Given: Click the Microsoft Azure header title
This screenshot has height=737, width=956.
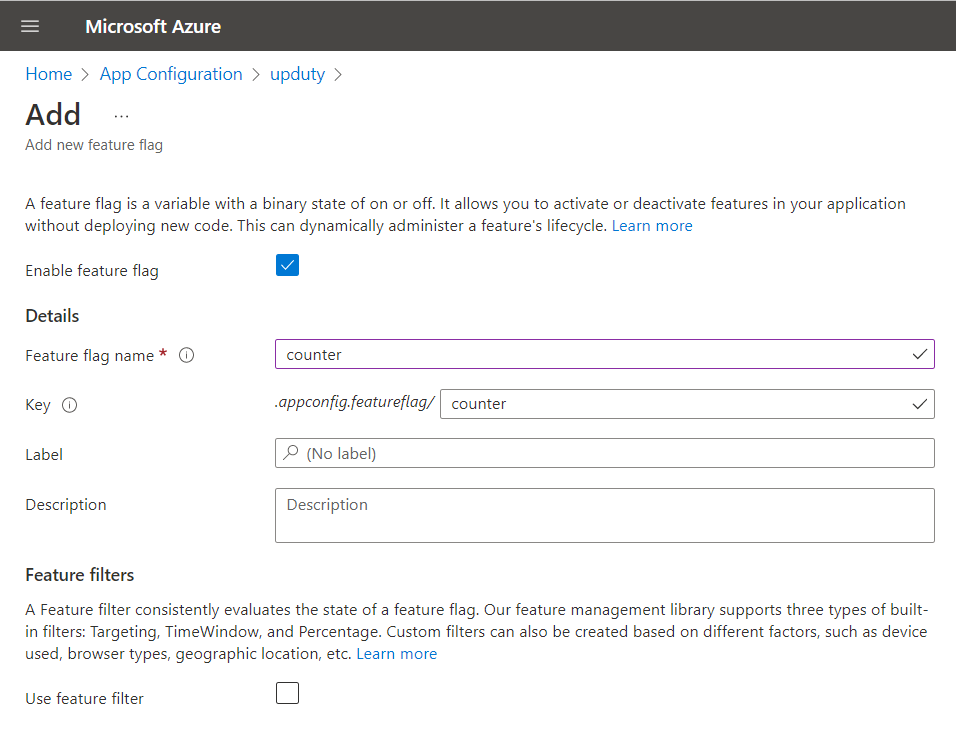Looking at the screenshot, I should coord(153,26).
